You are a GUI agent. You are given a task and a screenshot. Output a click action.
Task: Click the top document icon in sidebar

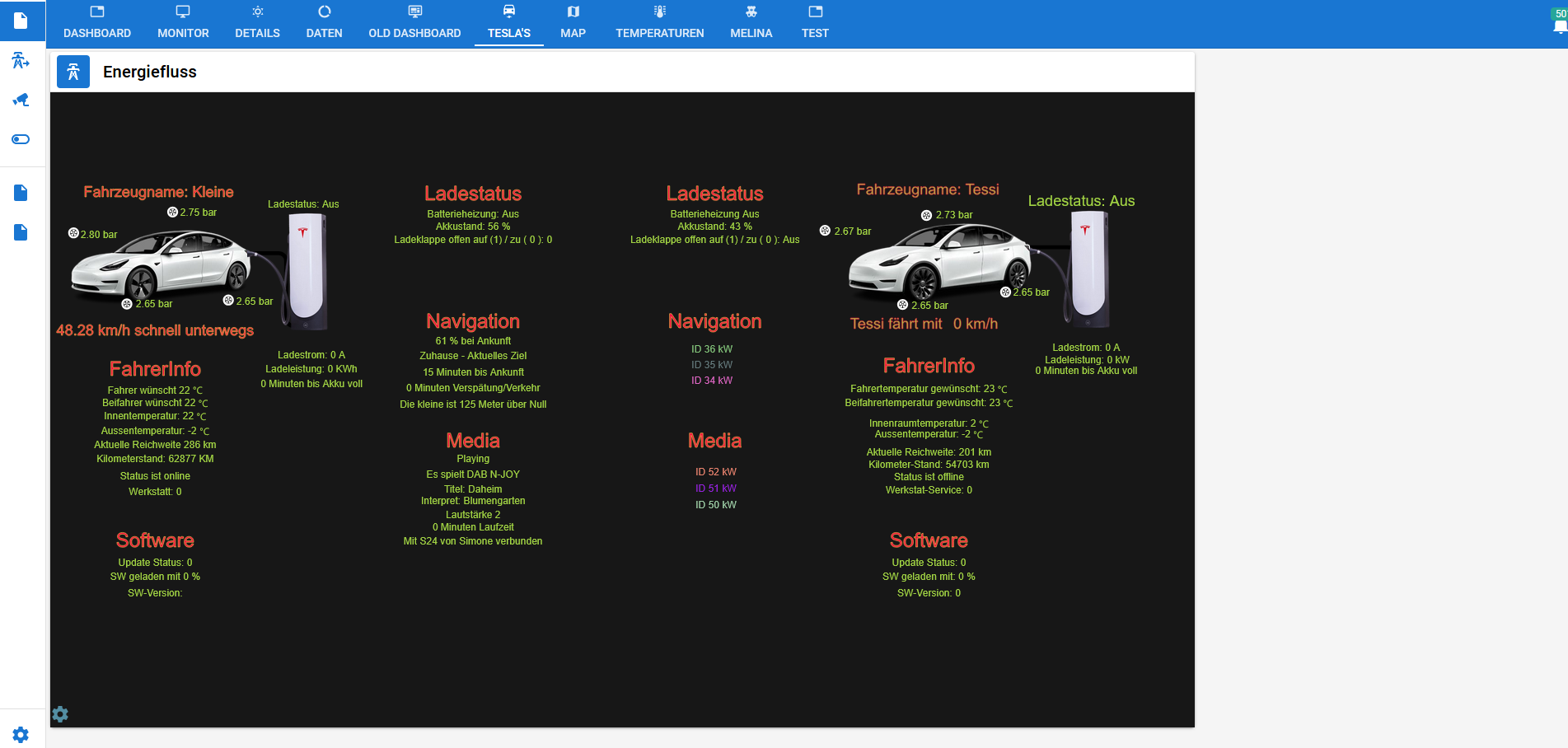(x=21, y=21)
